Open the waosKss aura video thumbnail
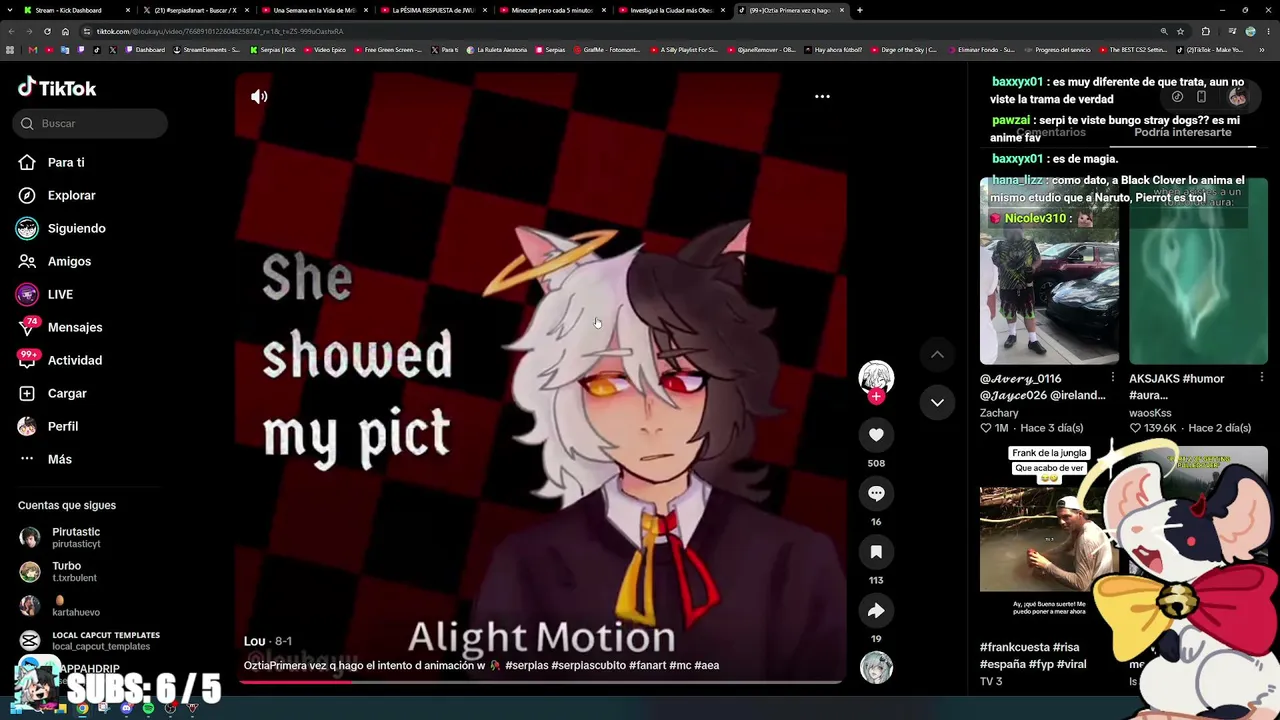 pos(1198,271)
